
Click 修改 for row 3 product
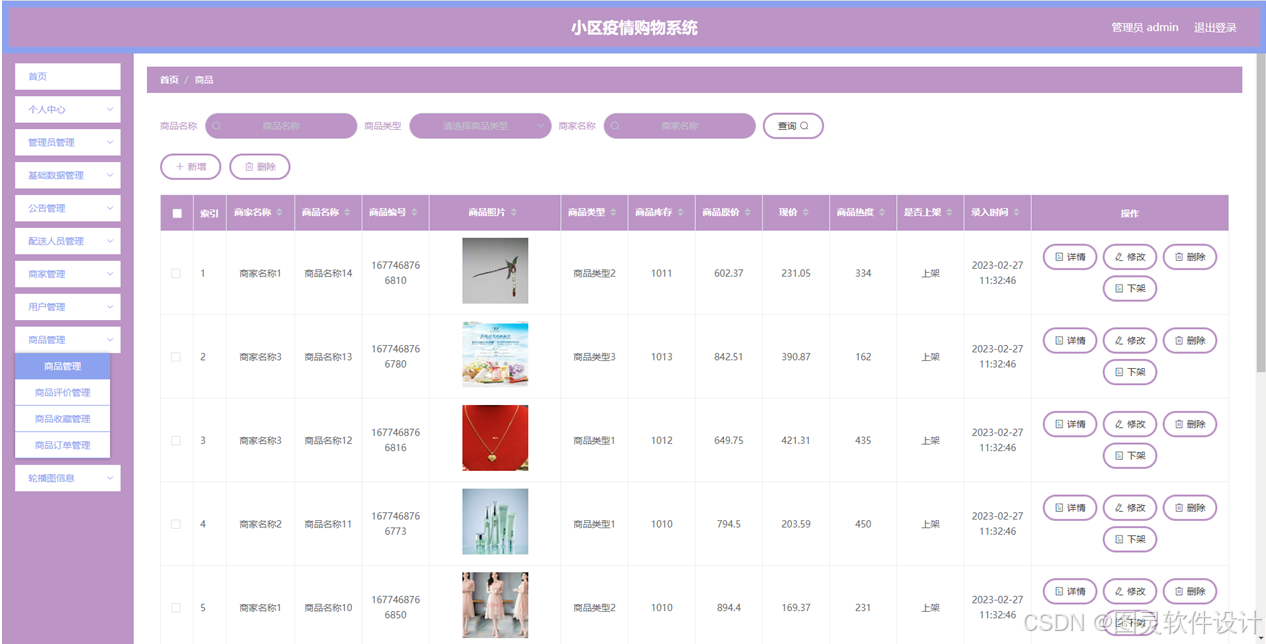pos(1130,424)
